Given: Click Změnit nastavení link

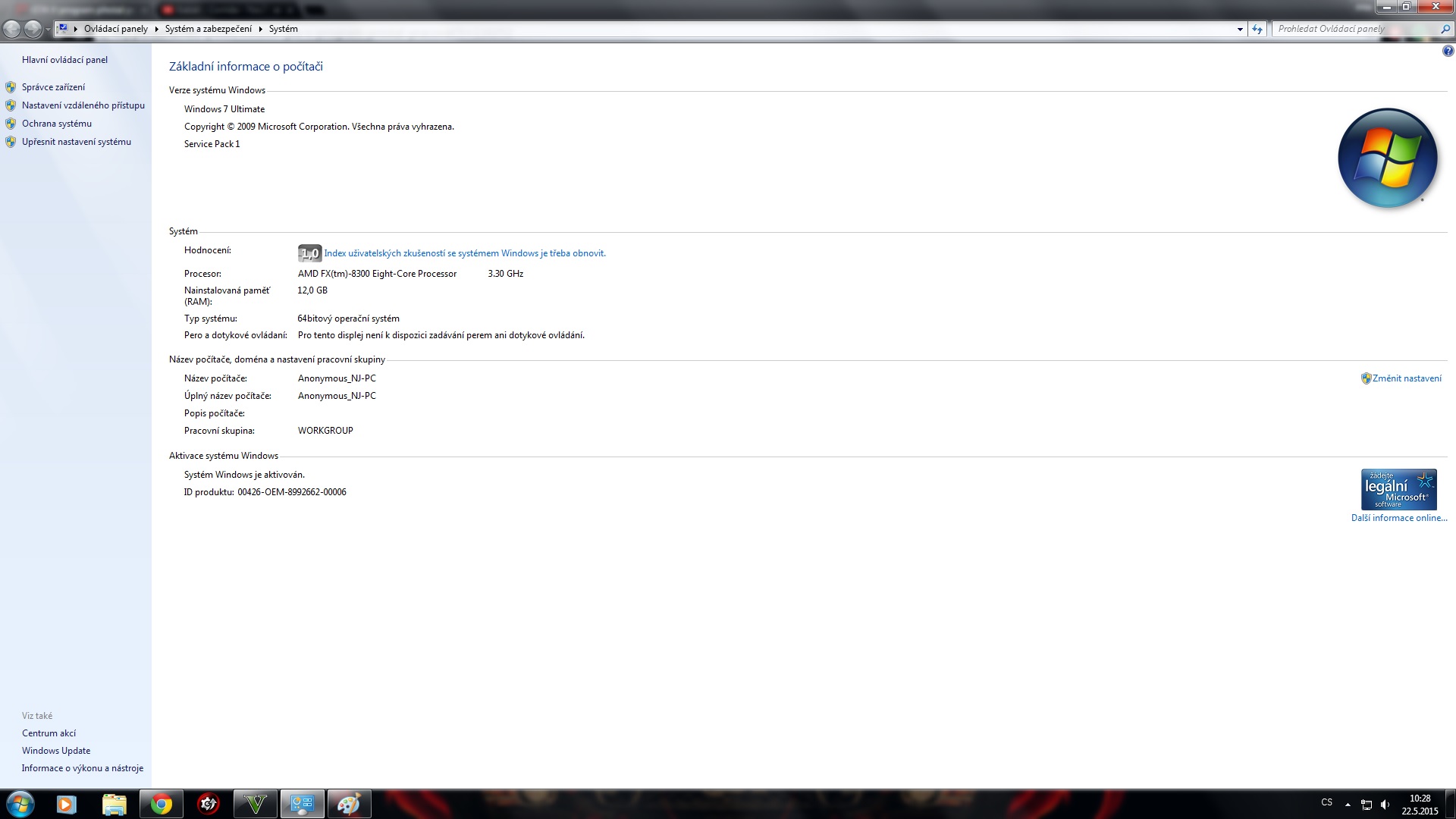Looking at the screenshot, I should click(x=1407, y=378).
